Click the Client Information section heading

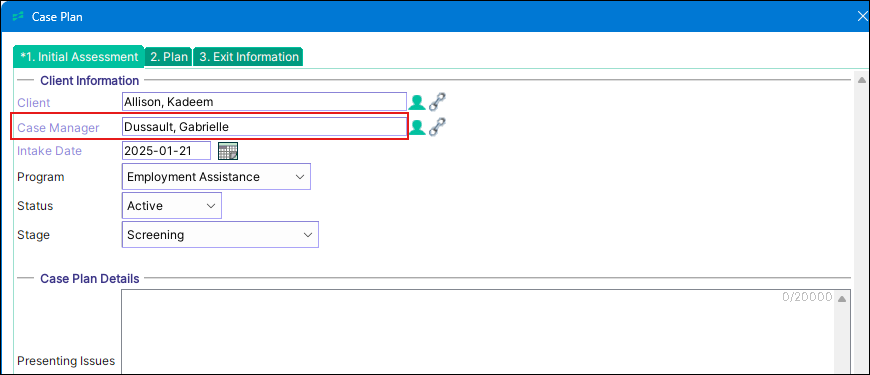89,80
